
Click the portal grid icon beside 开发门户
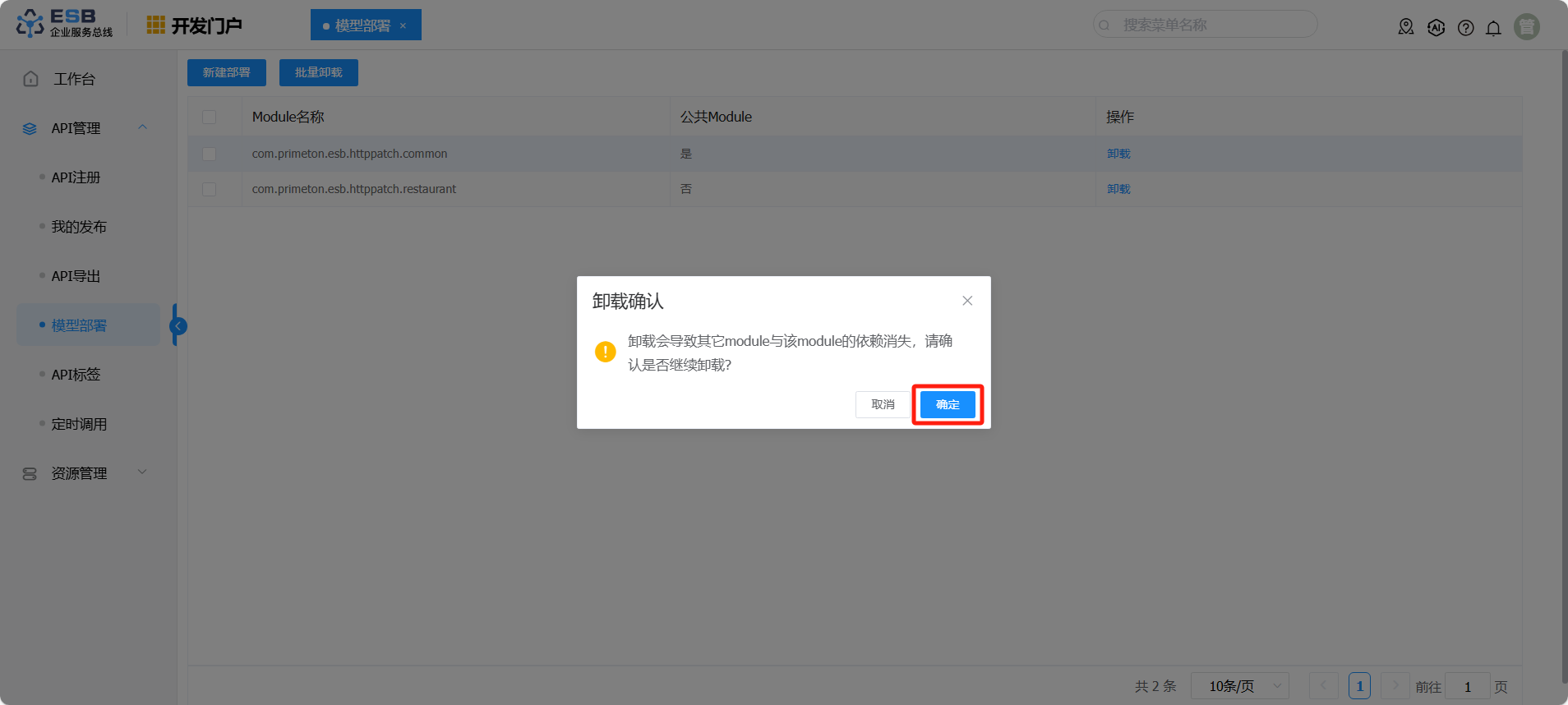(155, 25)
